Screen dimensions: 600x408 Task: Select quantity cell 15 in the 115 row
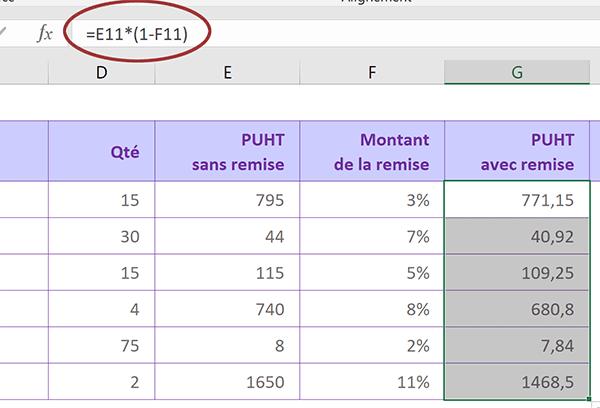click(x=102, y=272)
